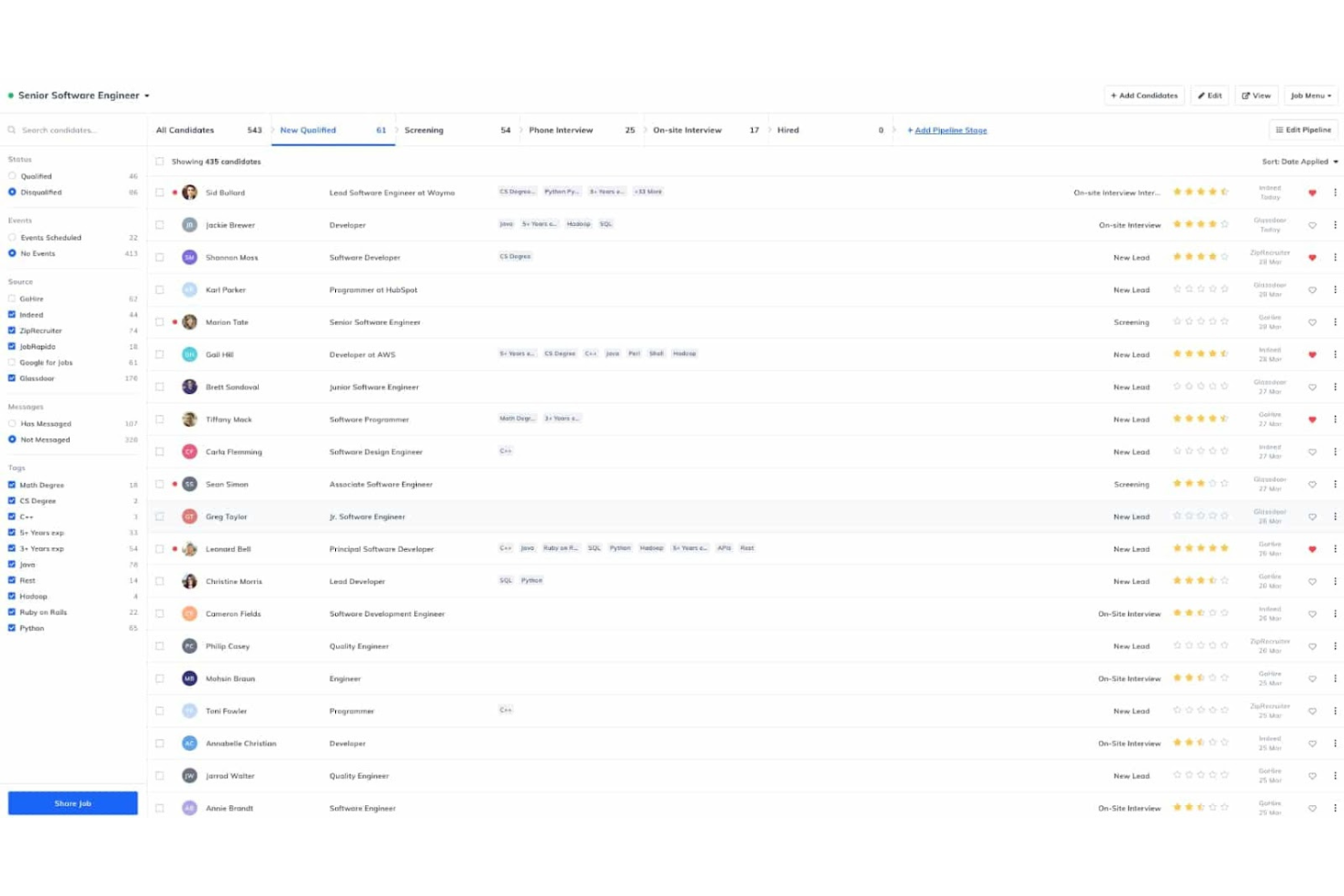Click the star rating for Greg Taylor

pyautogui.click(x=1201, y=517)
